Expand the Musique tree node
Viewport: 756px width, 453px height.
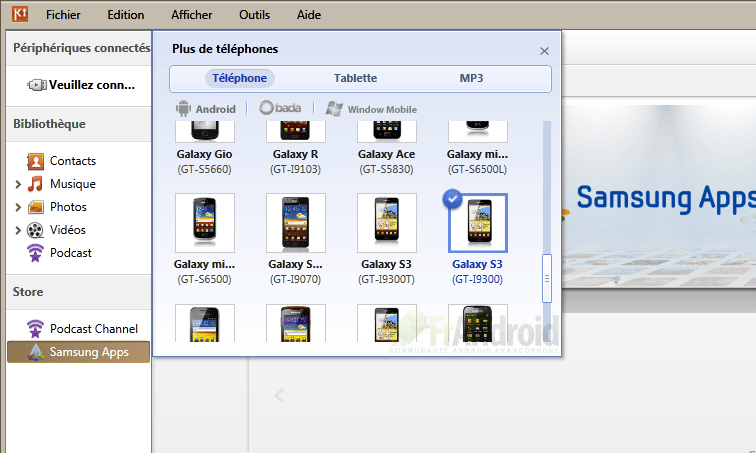click(x=18, y=185)
